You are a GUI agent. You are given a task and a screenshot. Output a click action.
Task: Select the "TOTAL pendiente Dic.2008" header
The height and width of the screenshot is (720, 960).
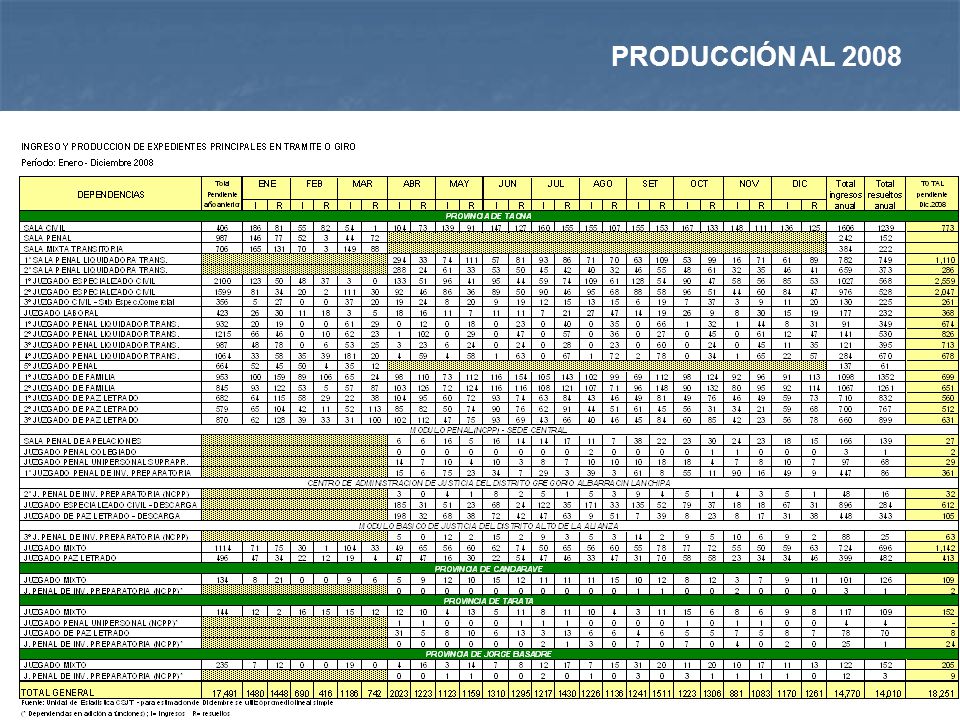pos(932,194)
